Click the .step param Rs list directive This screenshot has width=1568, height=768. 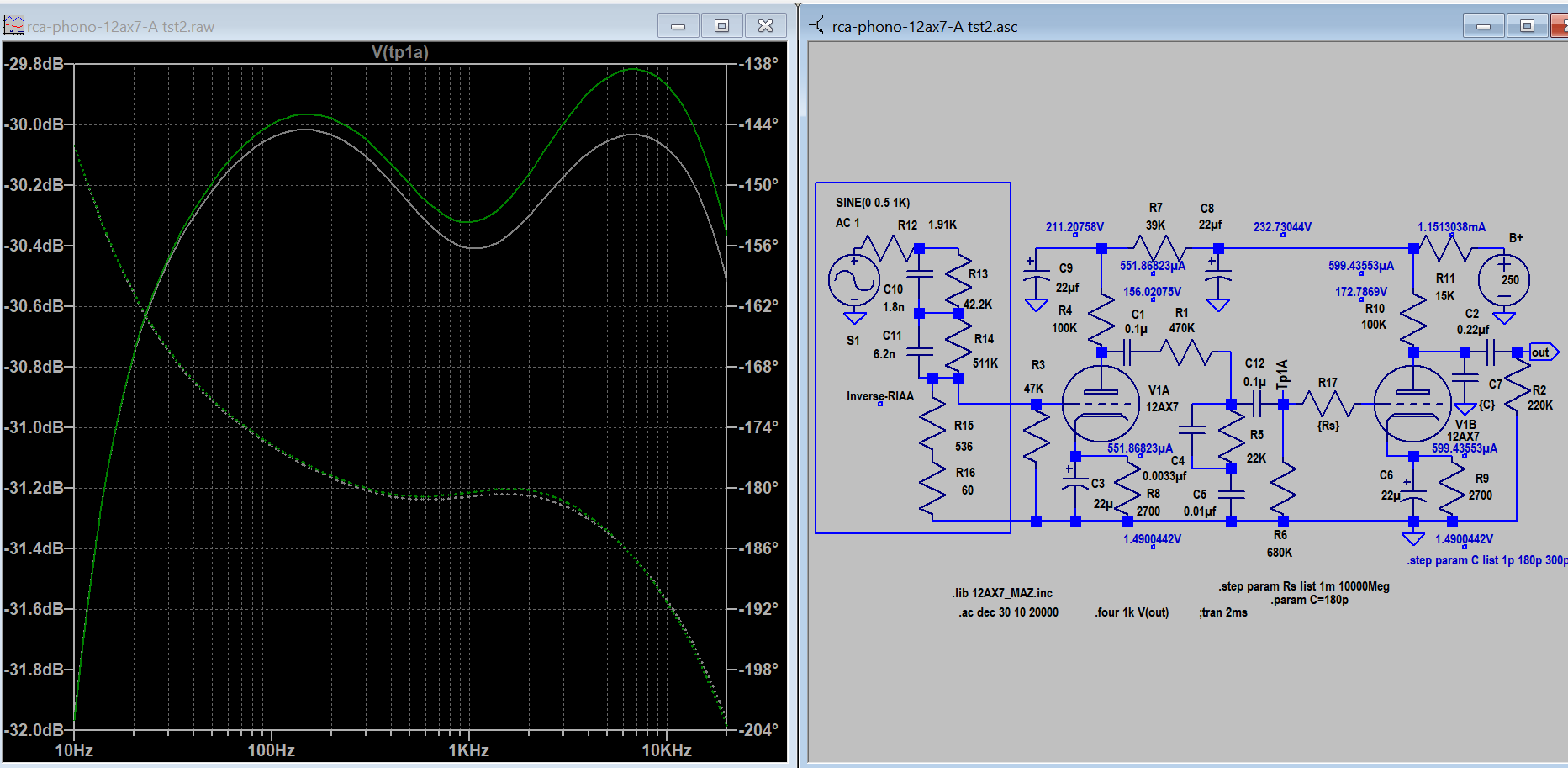coord(1304,586)
